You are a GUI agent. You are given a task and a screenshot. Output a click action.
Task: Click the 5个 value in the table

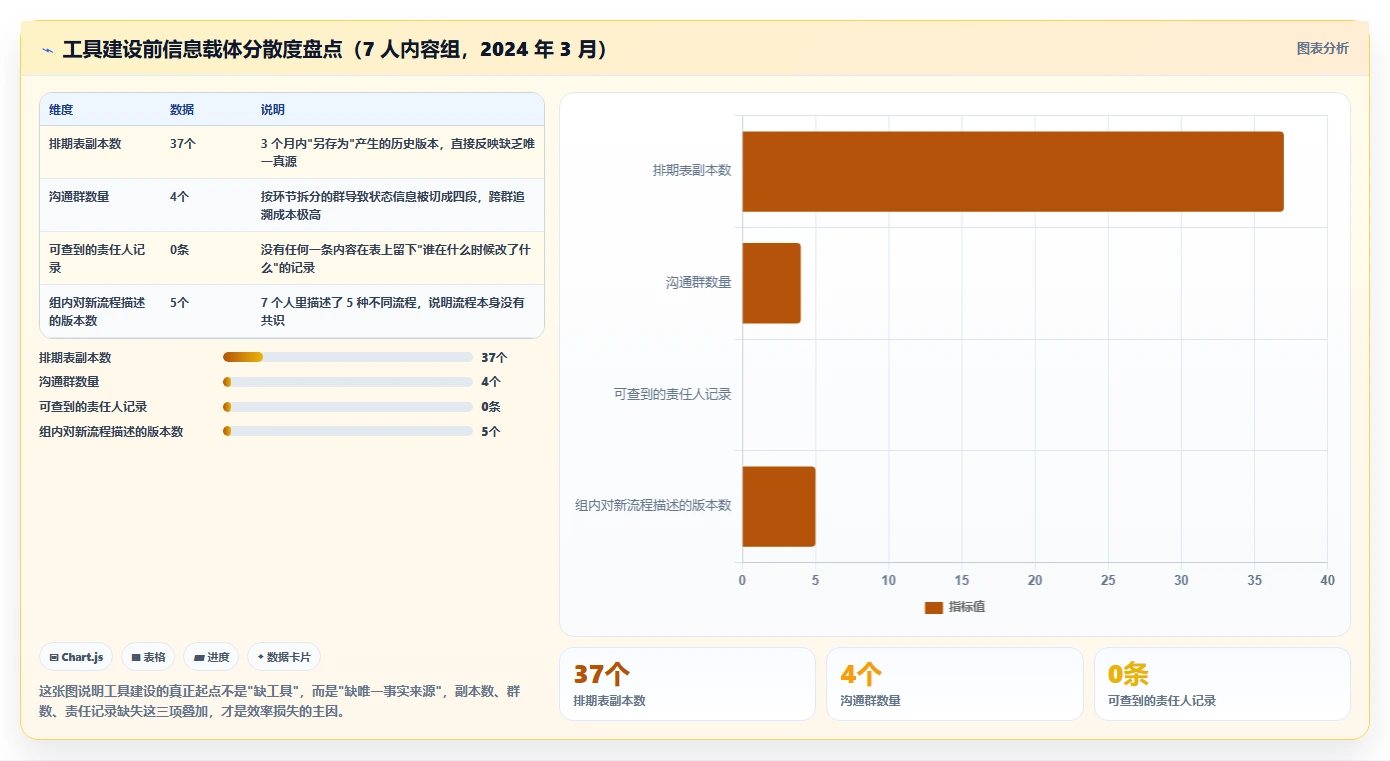tap(179, 303)
